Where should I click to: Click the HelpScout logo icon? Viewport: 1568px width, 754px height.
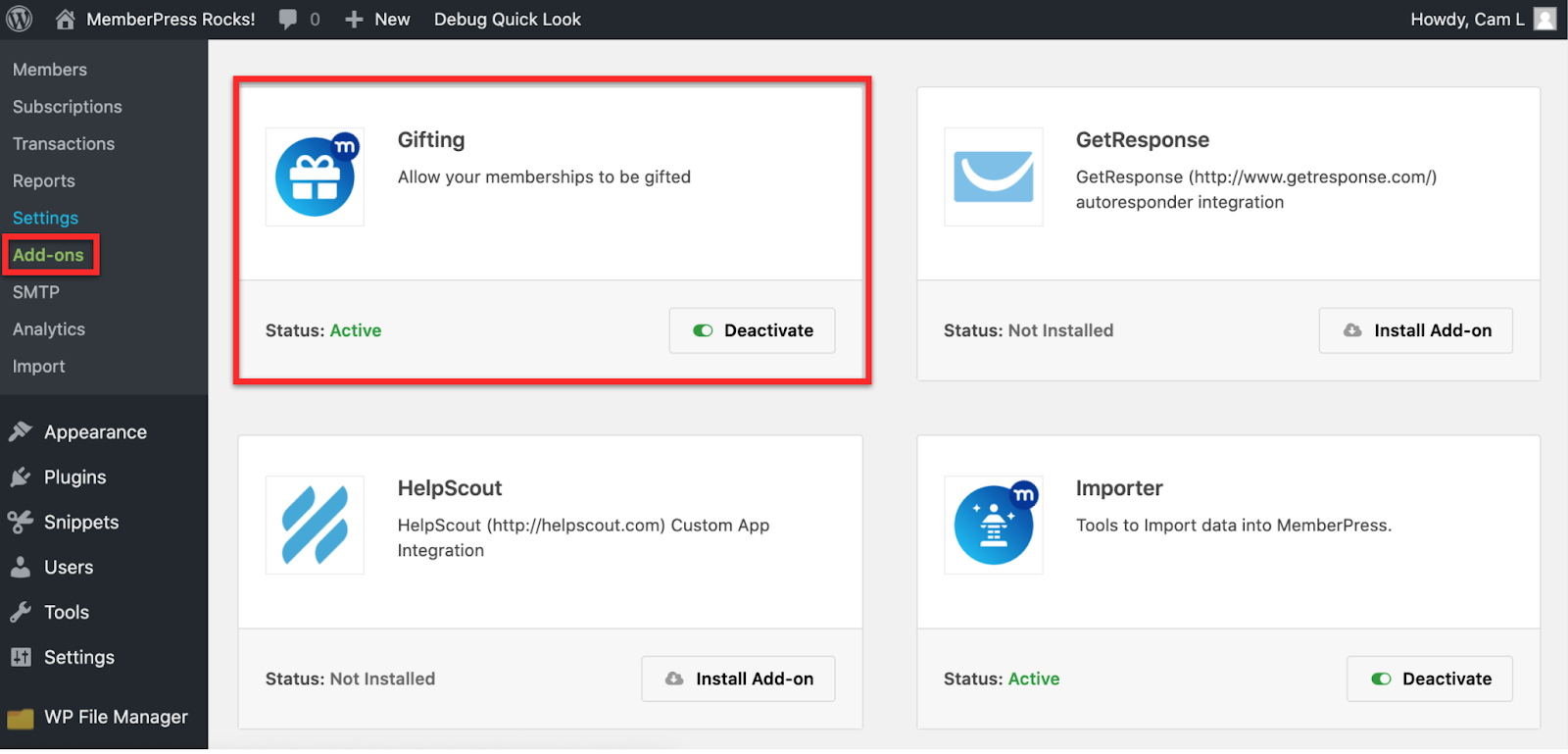(315, 525)
